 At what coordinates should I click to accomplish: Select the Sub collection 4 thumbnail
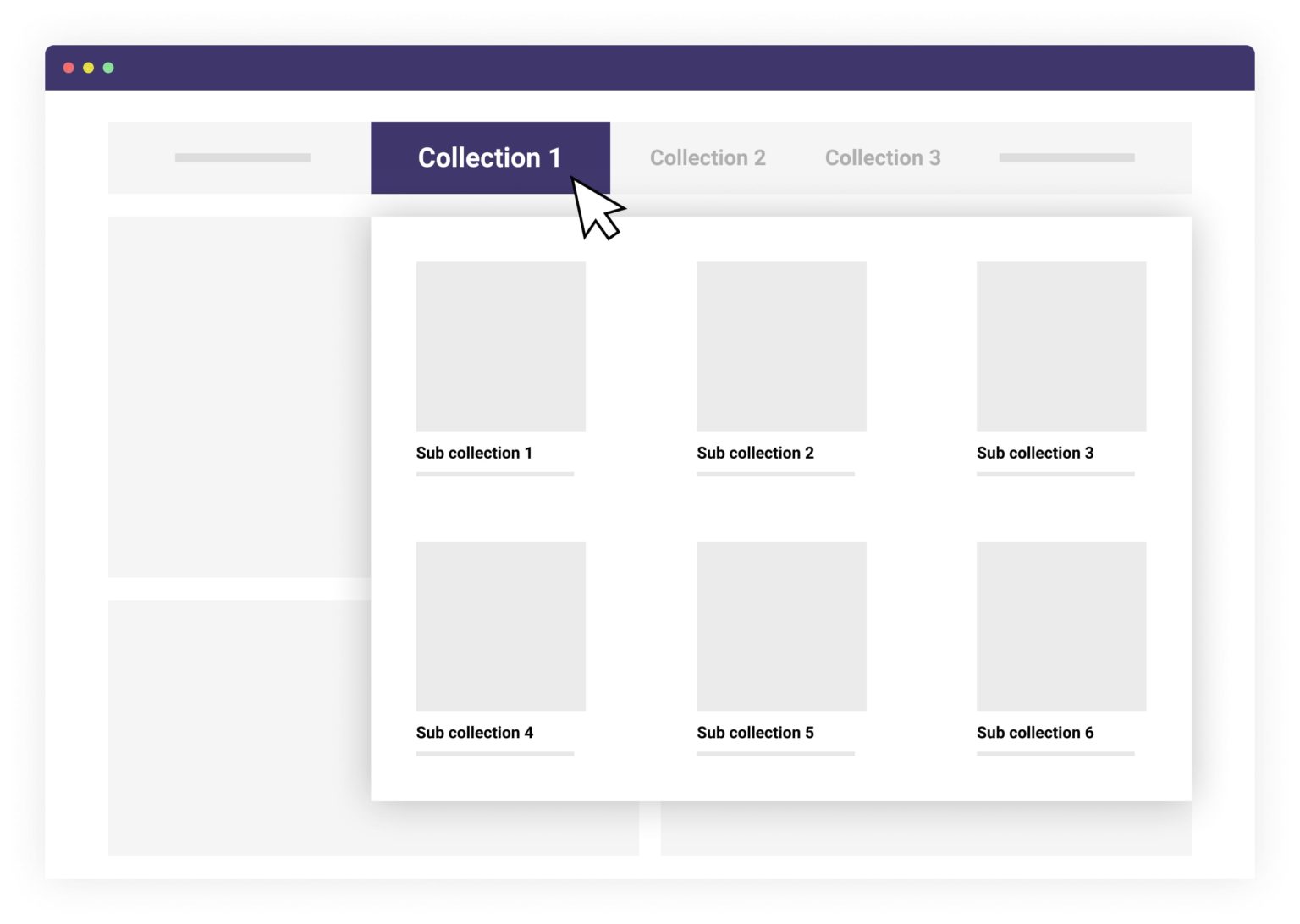[x=500, y=626]
